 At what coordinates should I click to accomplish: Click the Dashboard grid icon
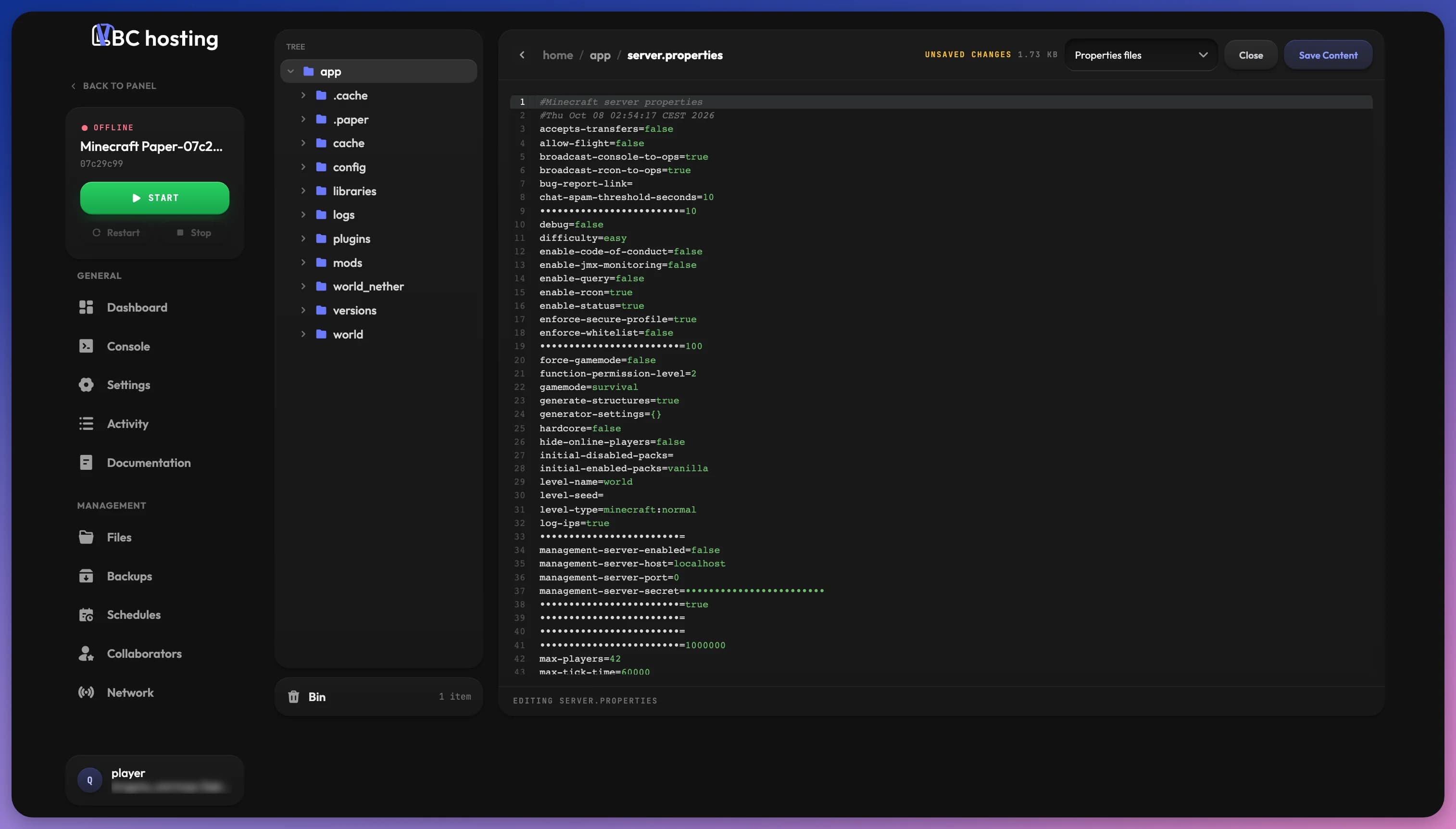pyautogui.click(x=86, y=307)
